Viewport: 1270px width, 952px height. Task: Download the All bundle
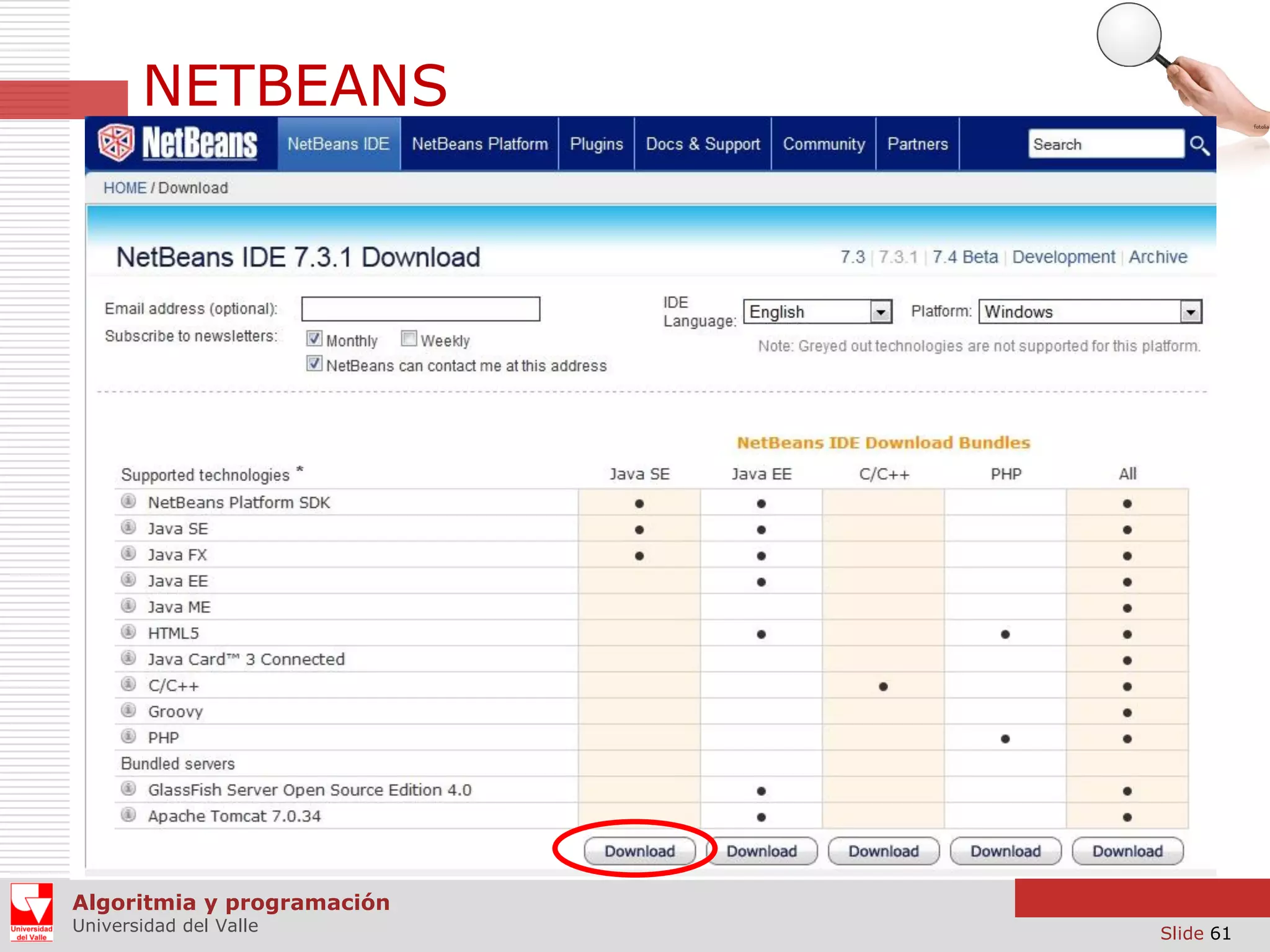tap(1127, 852)
